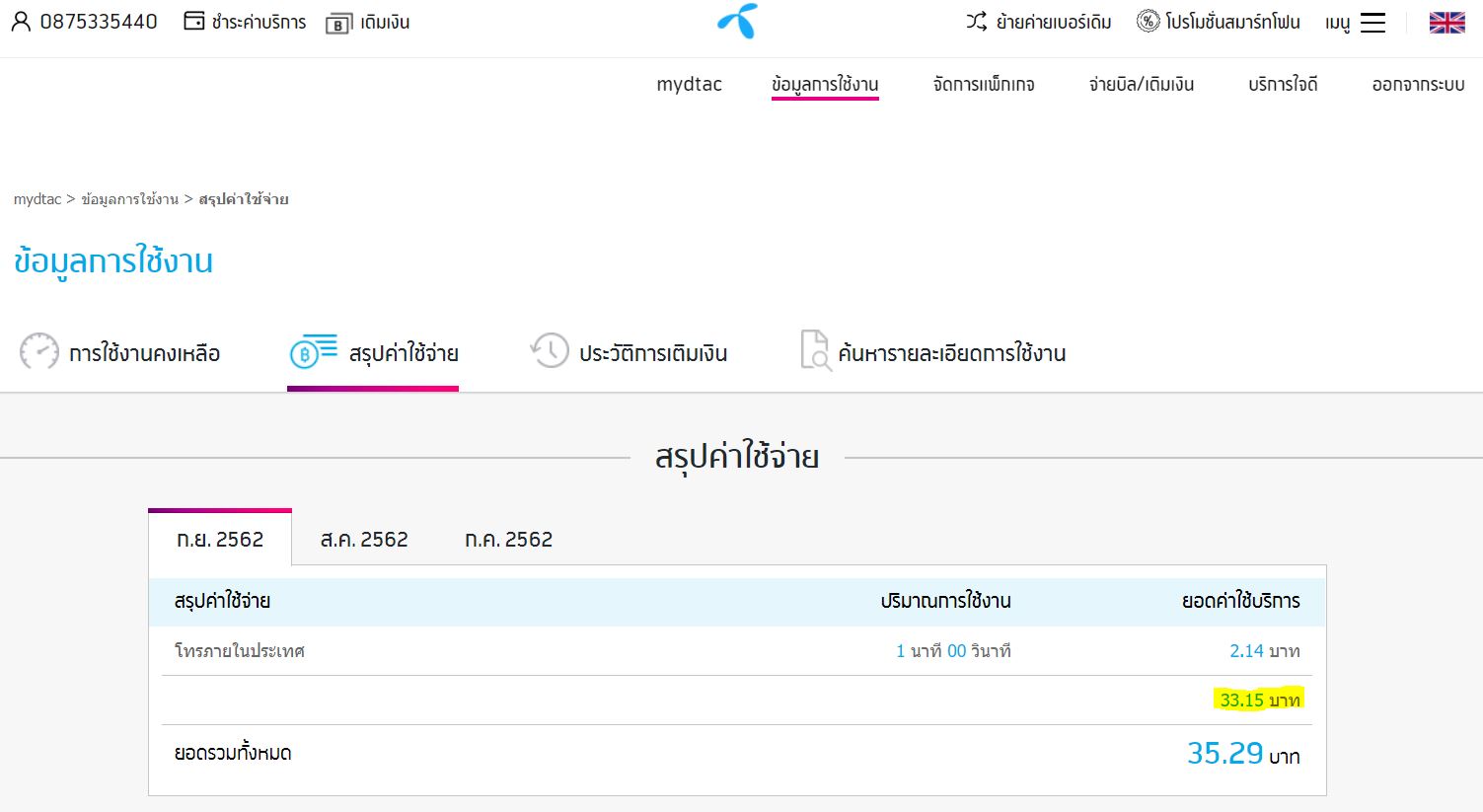Click the โทรภายในประเทศ row label
The image size is (1483, 812).
pos(240,651)
